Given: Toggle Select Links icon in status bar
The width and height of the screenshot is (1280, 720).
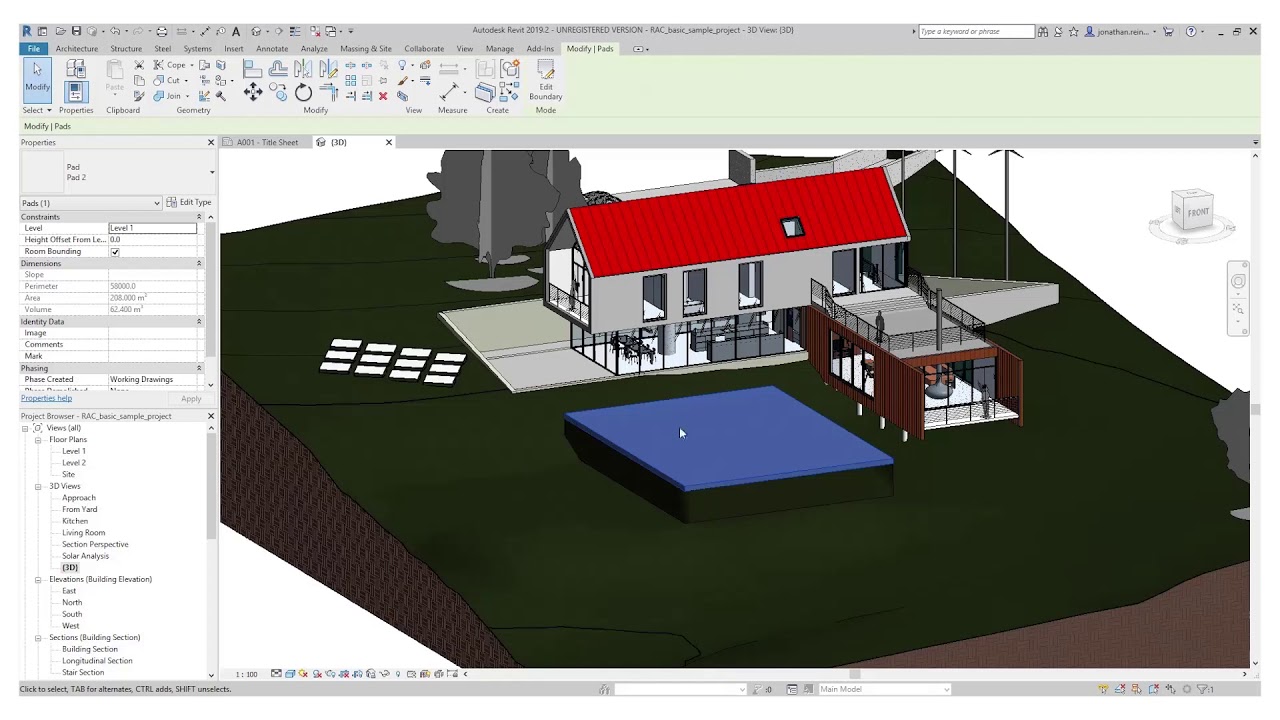Looking at the screenshot, I should point(1103,689).
